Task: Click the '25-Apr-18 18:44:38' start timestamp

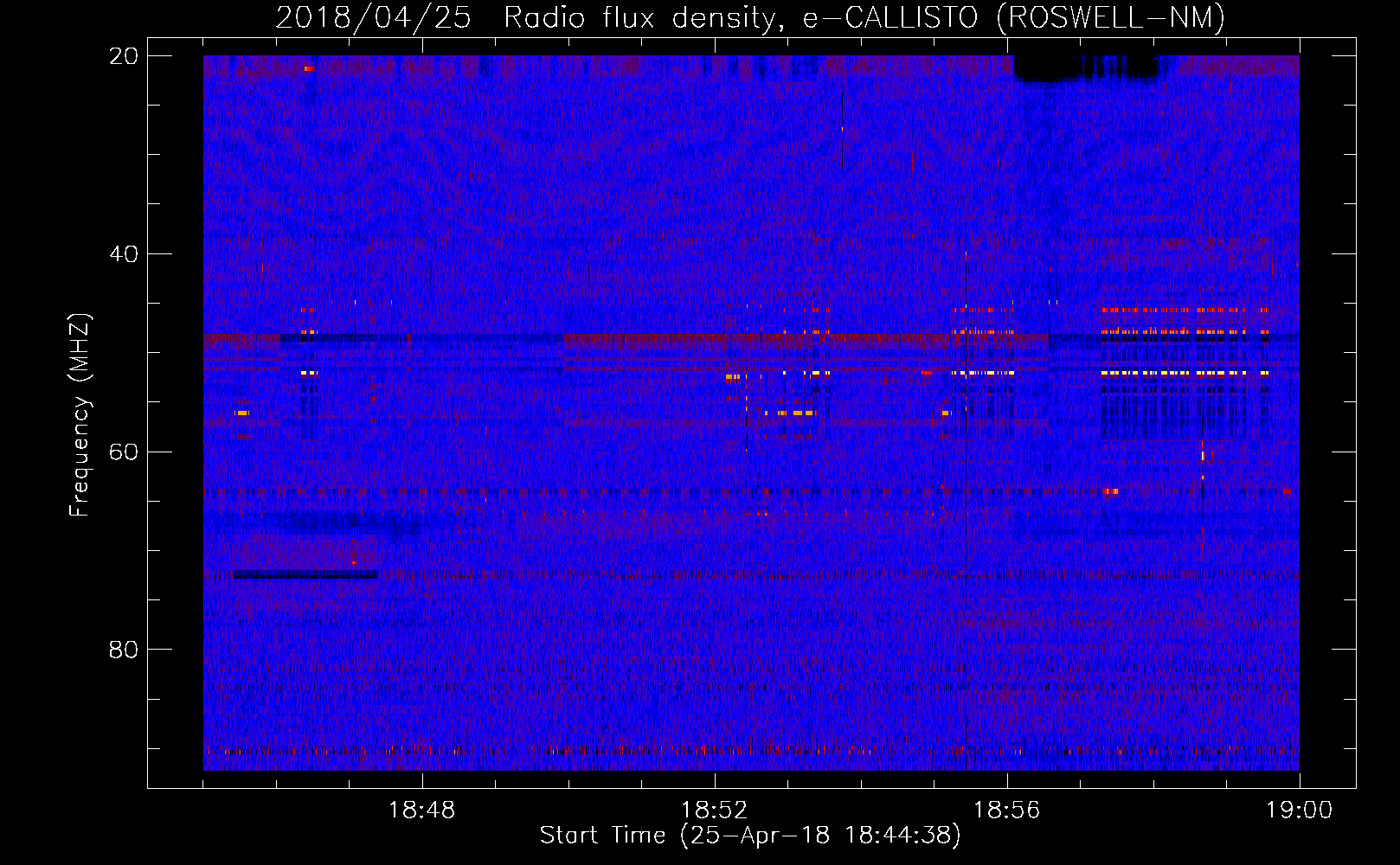Action: 821,836
